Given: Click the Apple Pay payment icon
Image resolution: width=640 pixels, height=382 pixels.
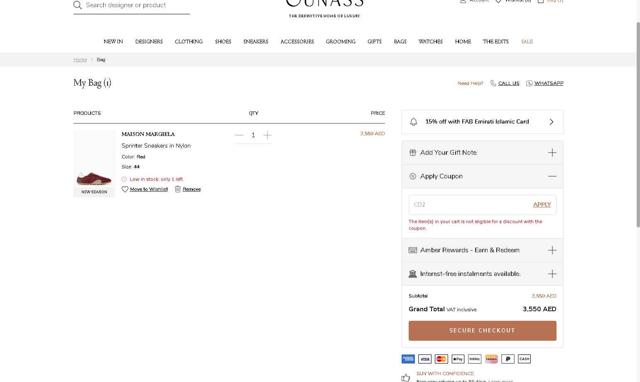Looking at the screenshot, I should pos(458,359).
